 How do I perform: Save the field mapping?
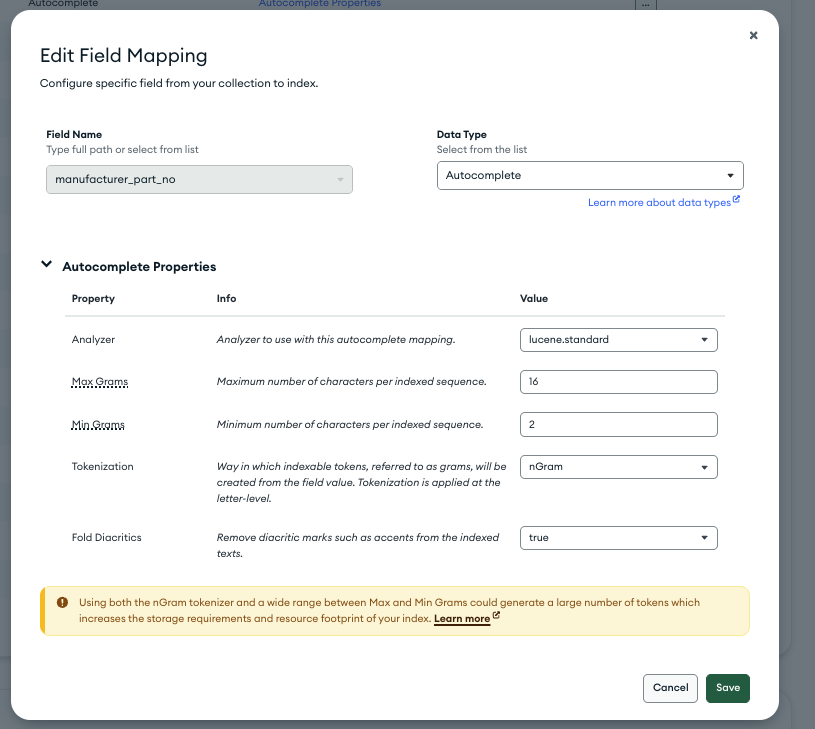tap(727, 688)
